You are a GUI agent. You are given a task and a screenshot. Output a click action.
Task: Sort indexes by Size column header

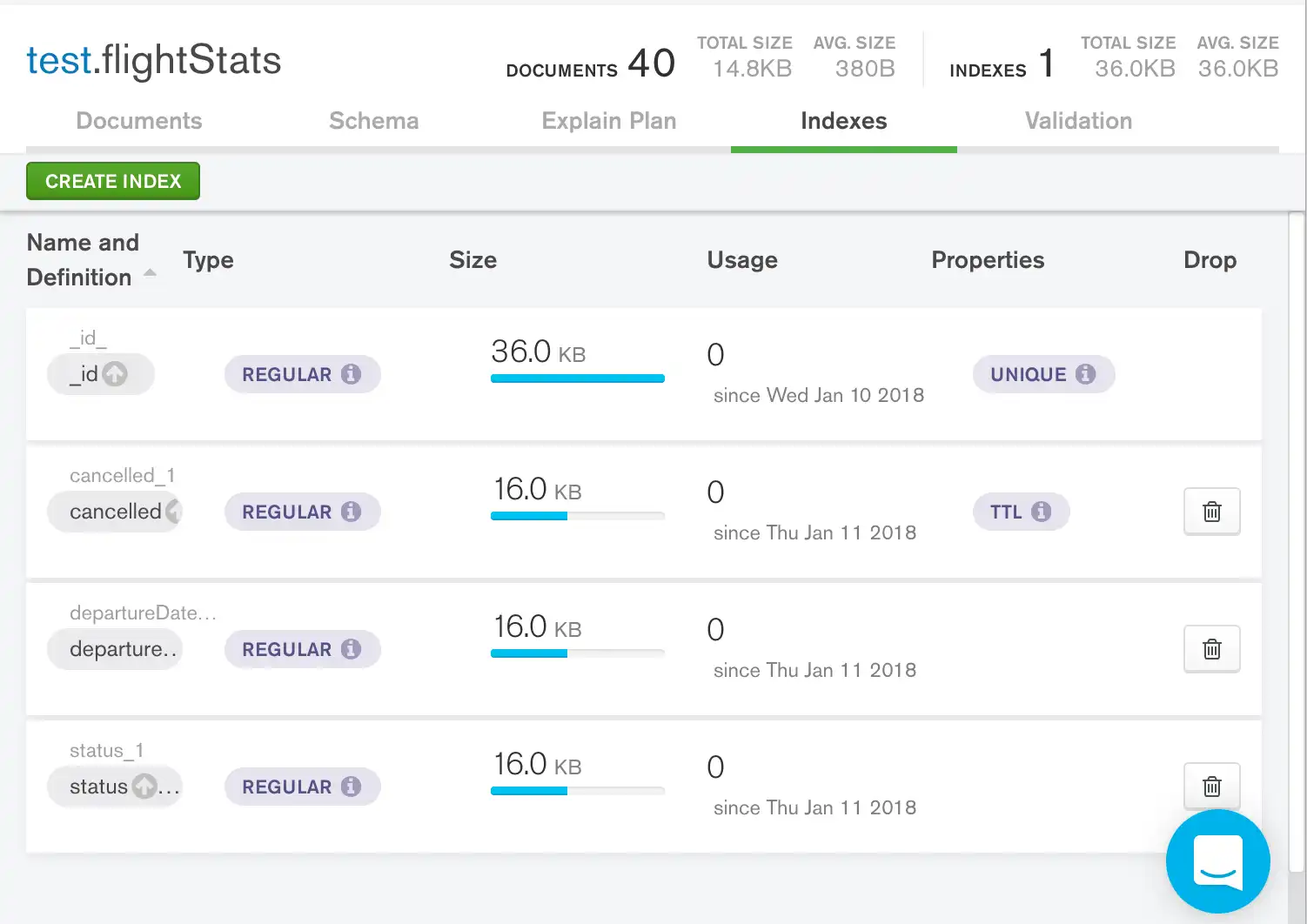[x=473, y=260]
